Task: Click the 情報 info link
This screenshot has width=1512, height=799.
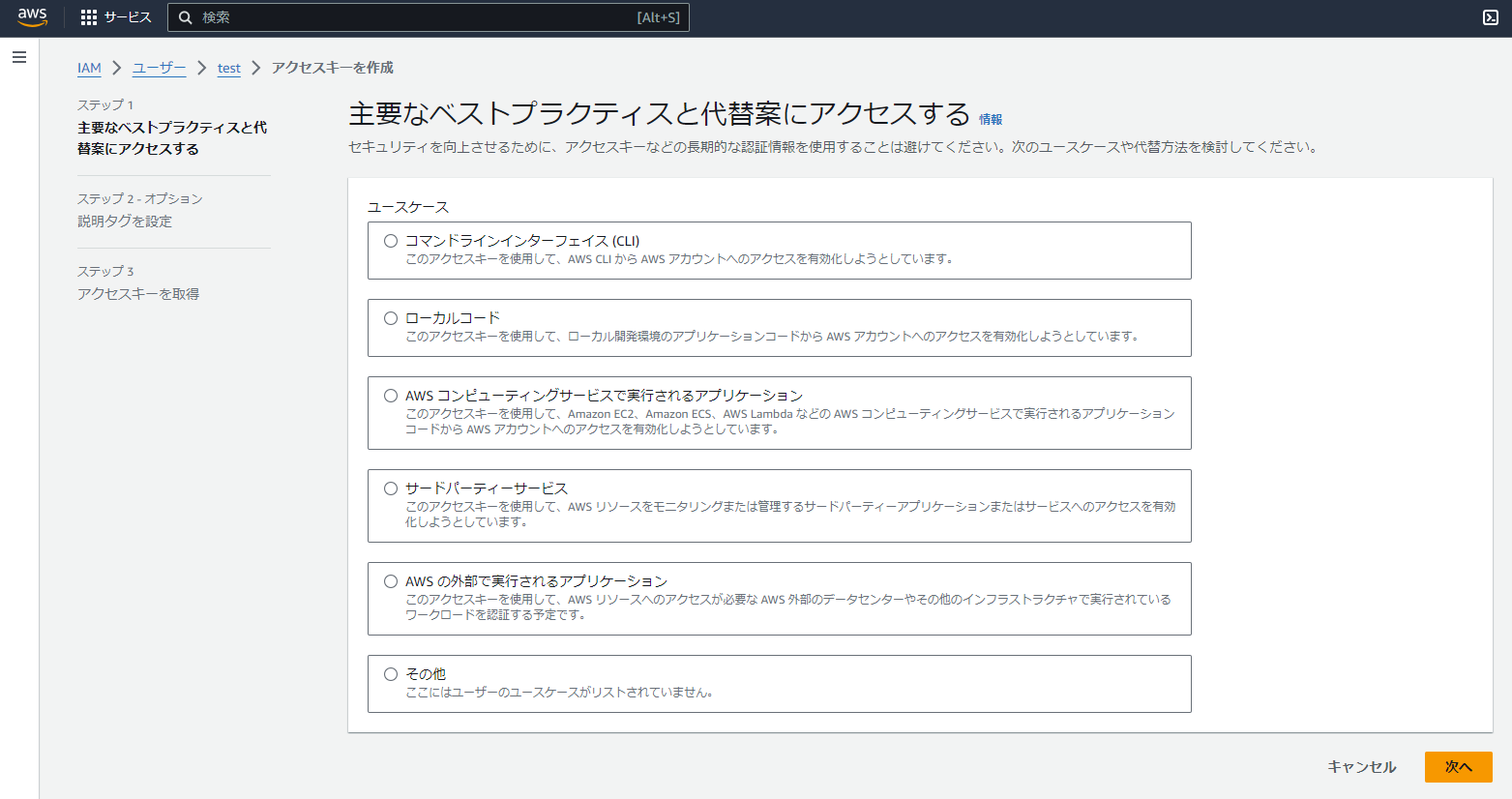Action: pos(991,120)
